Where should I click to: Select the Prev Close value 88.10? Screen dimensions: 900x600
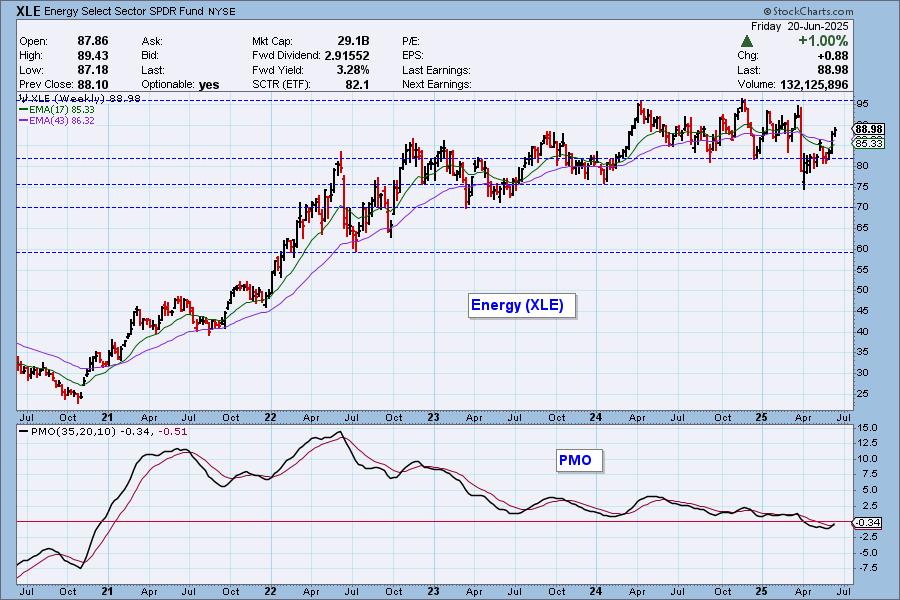pyautogui.click(x=93, y=84)
